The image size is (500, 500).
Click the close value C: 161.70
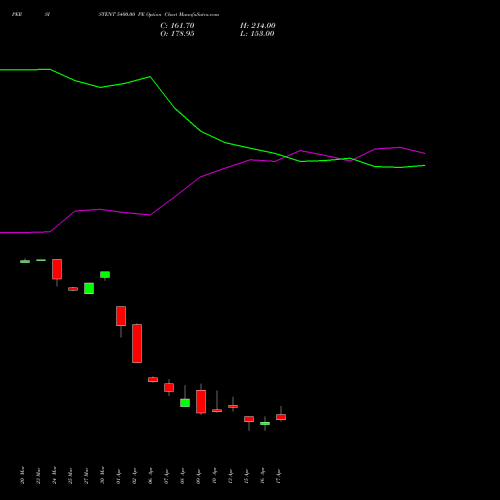pyautogui.click(x=177, y=26)
